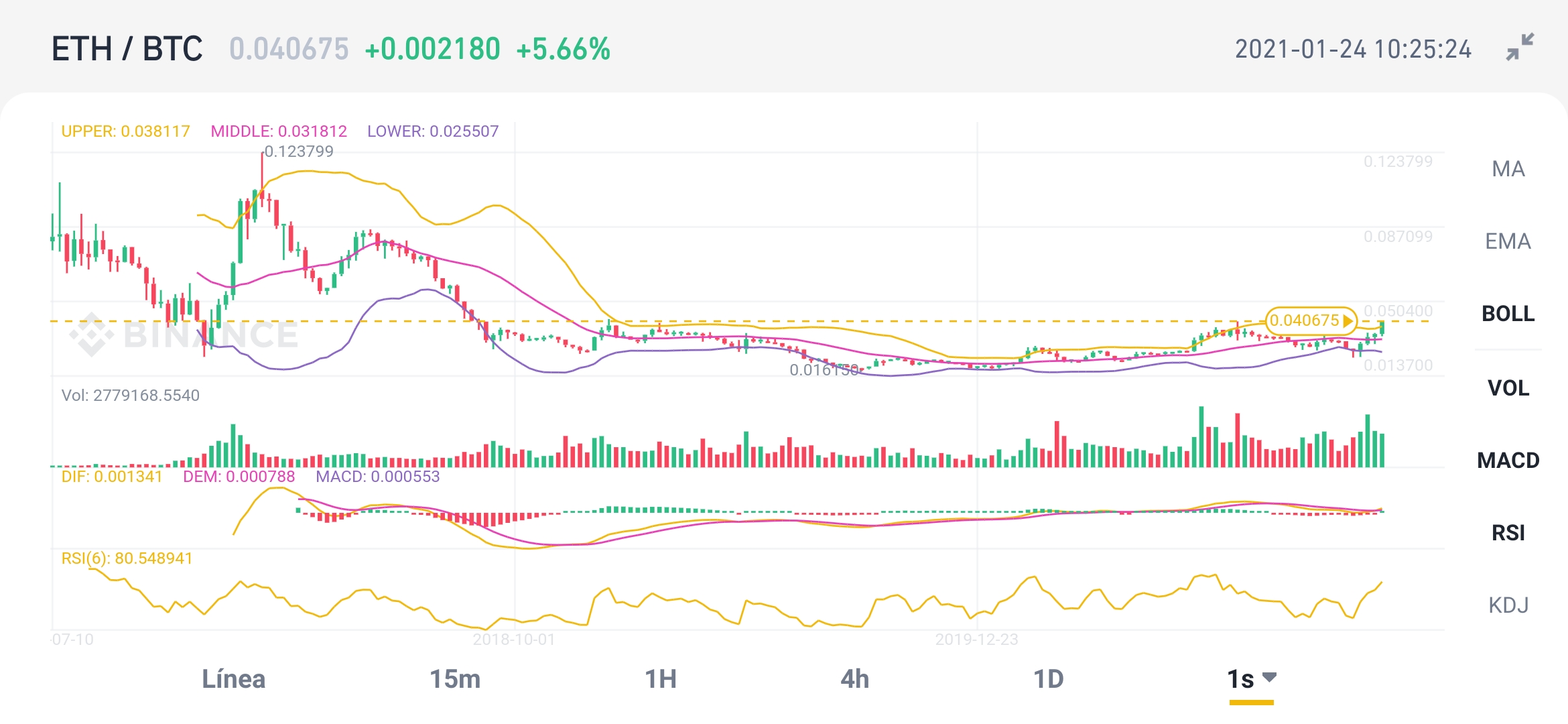
Task: Click the UPPER Bollinger value label
Action: (x=125, y=131)
